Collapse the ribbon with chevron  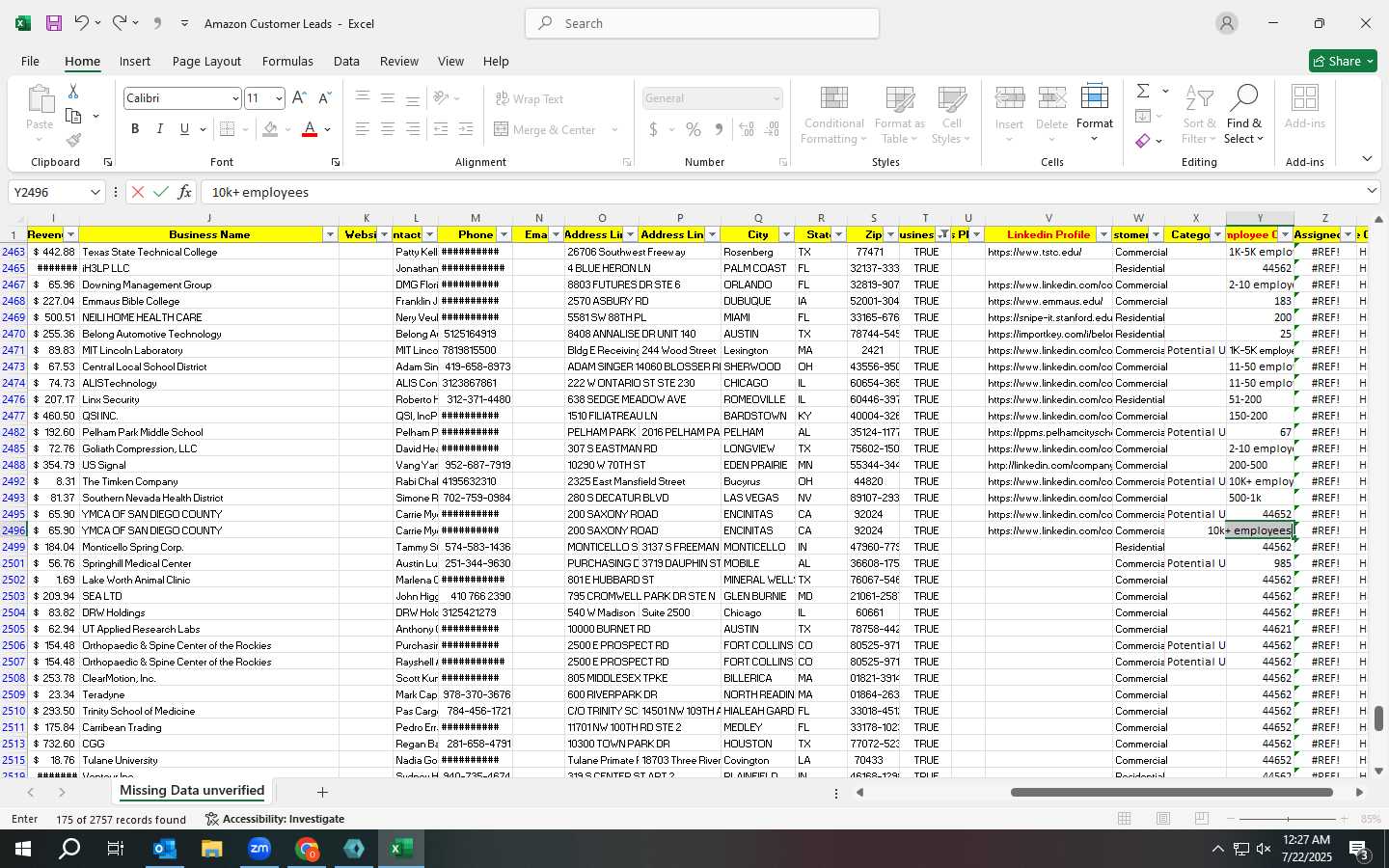1367,159
